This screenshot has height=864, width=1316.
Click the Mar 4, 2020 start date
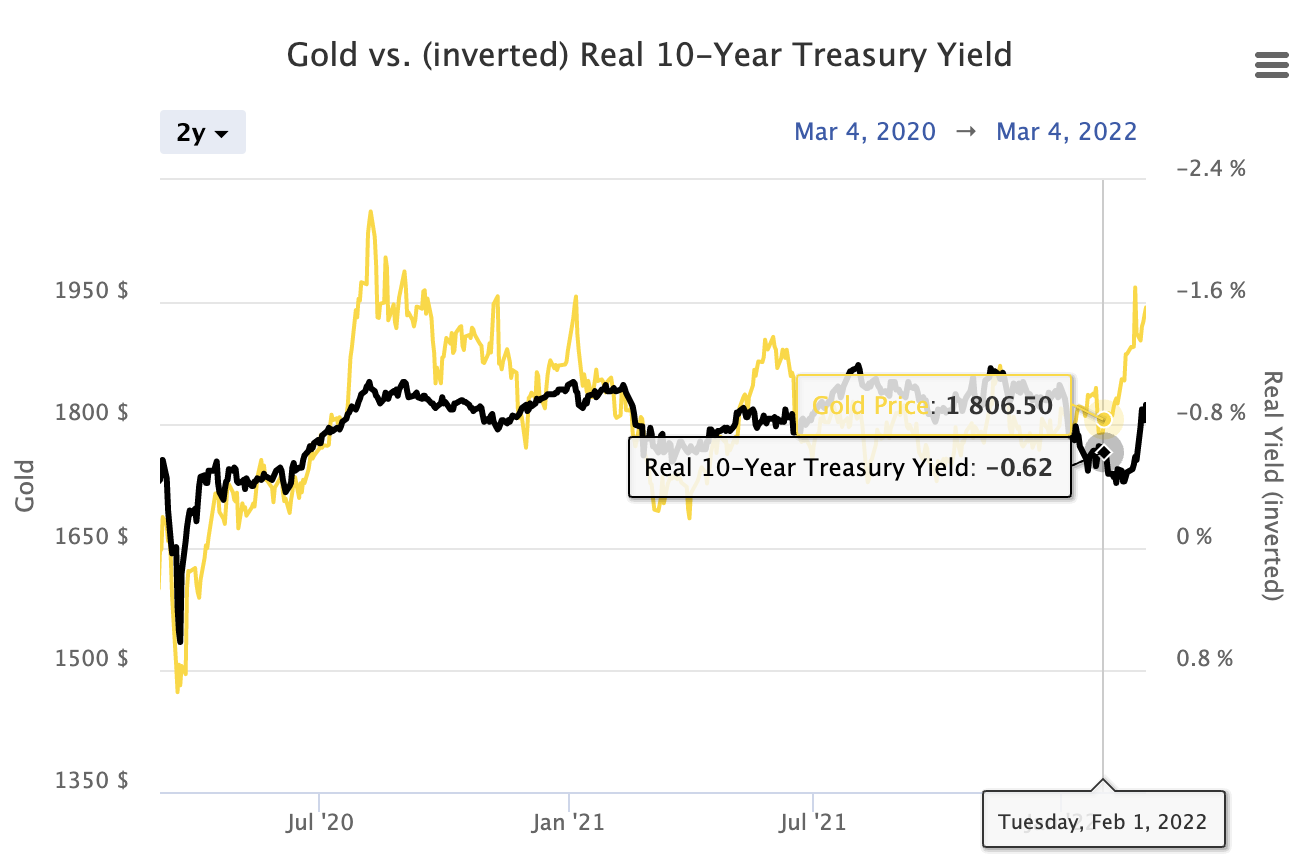865,132
